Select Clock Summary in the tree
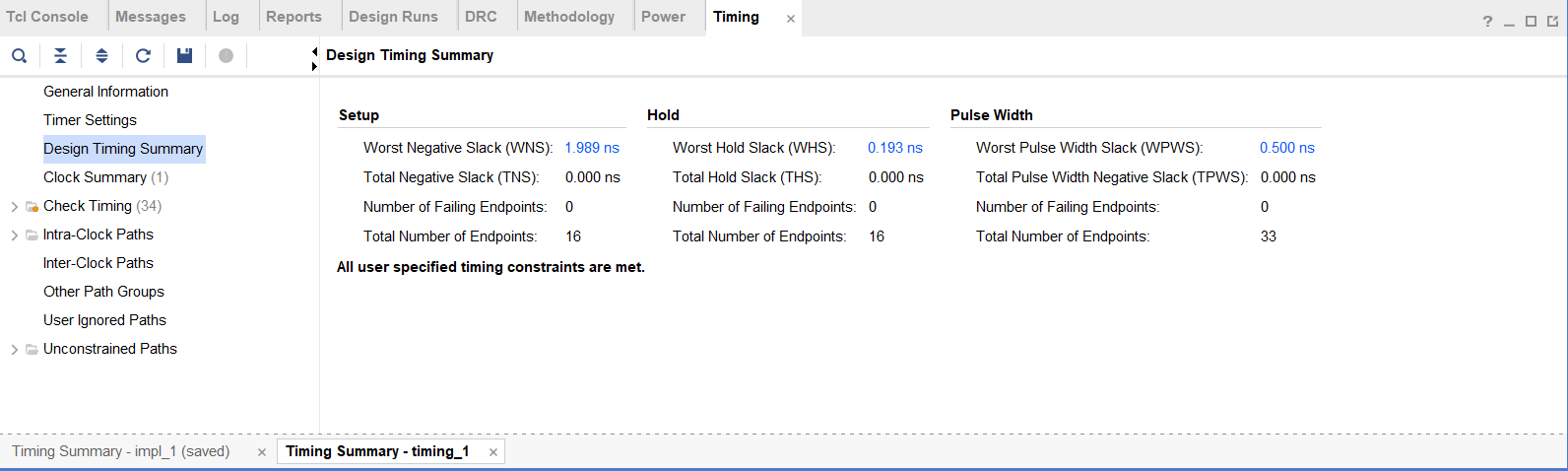Viewport: 1568px width, 471px height. click(95, 177)
